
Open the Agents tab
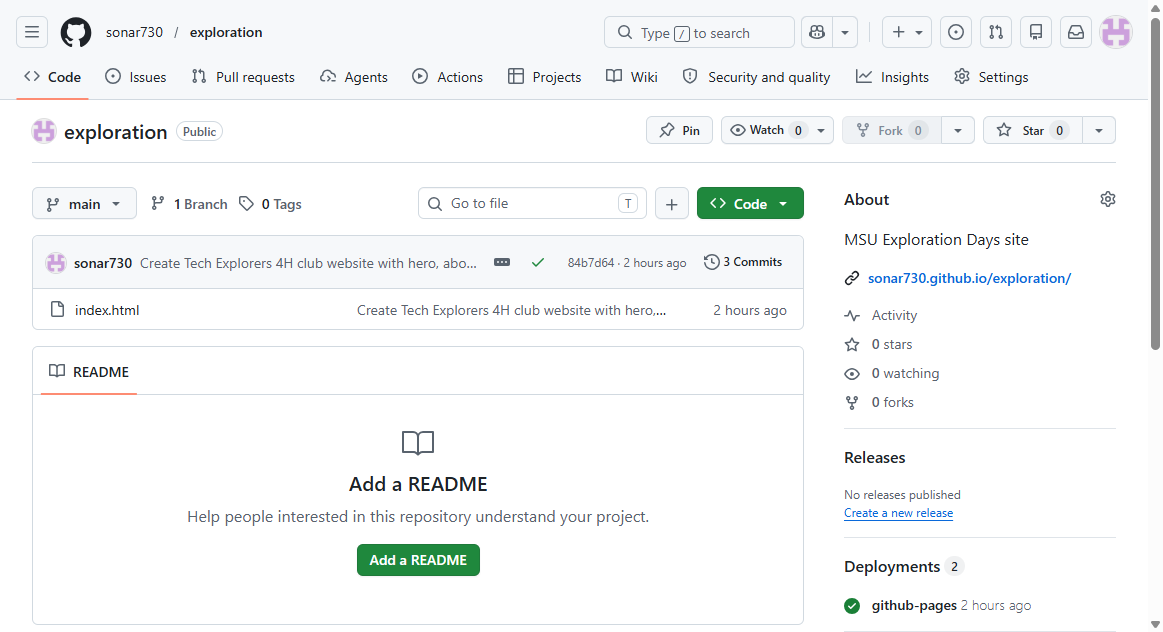click(354, 77)
